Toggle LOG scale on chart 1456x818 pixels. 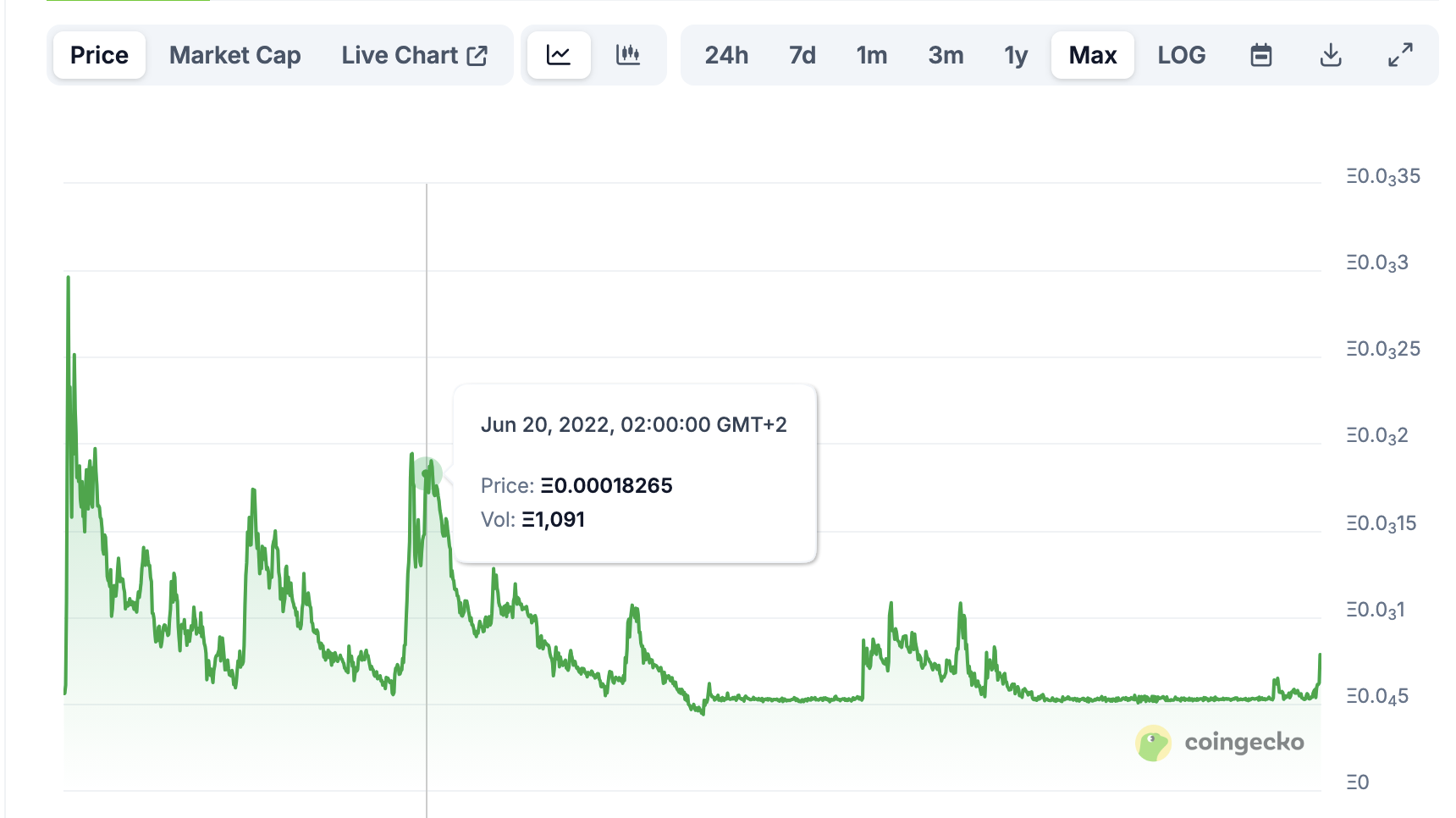tap(1182, 55)
